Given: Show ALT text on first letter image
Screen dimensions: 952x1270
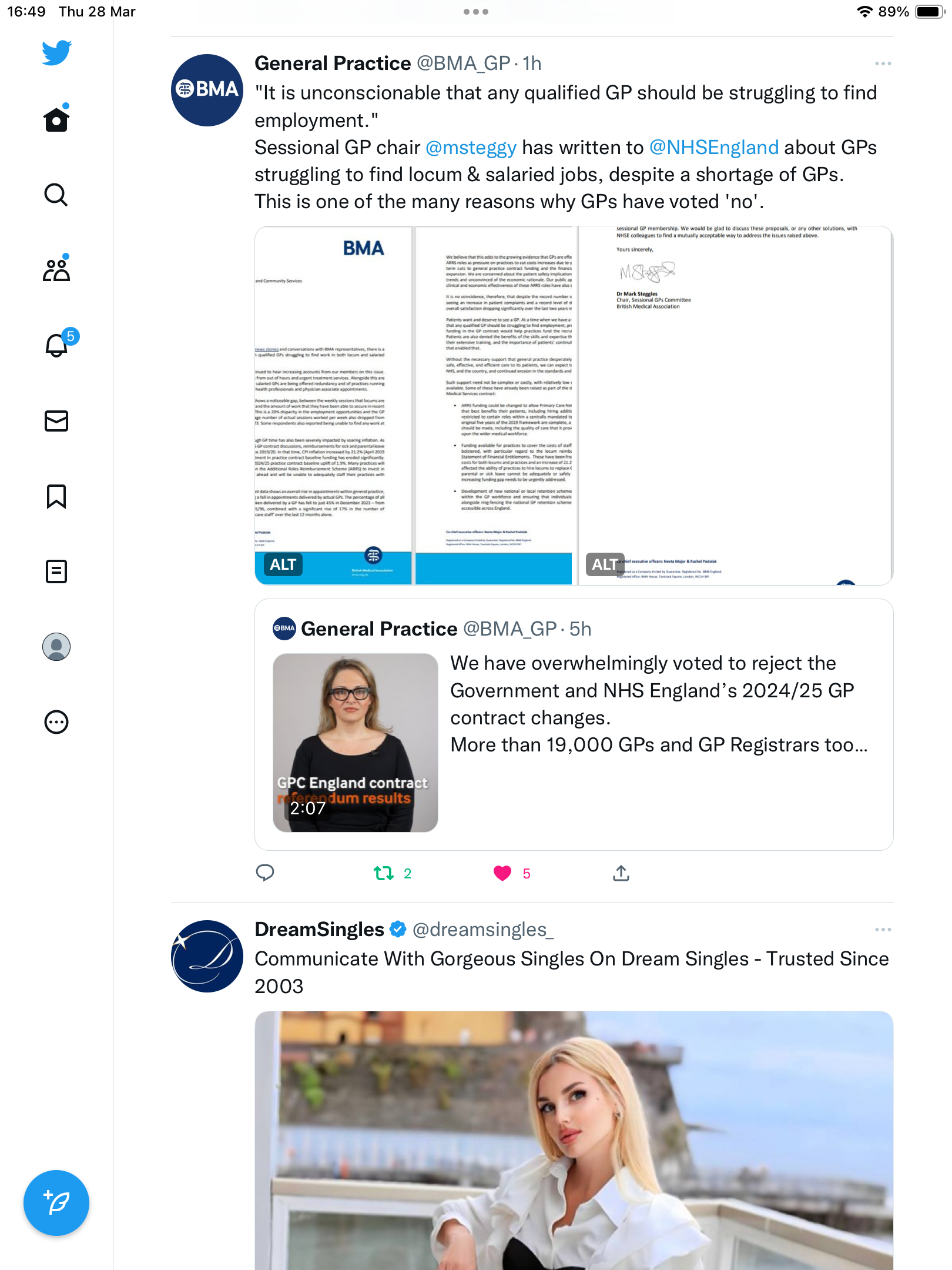Looking at the screenshot, I should point(283,564).
